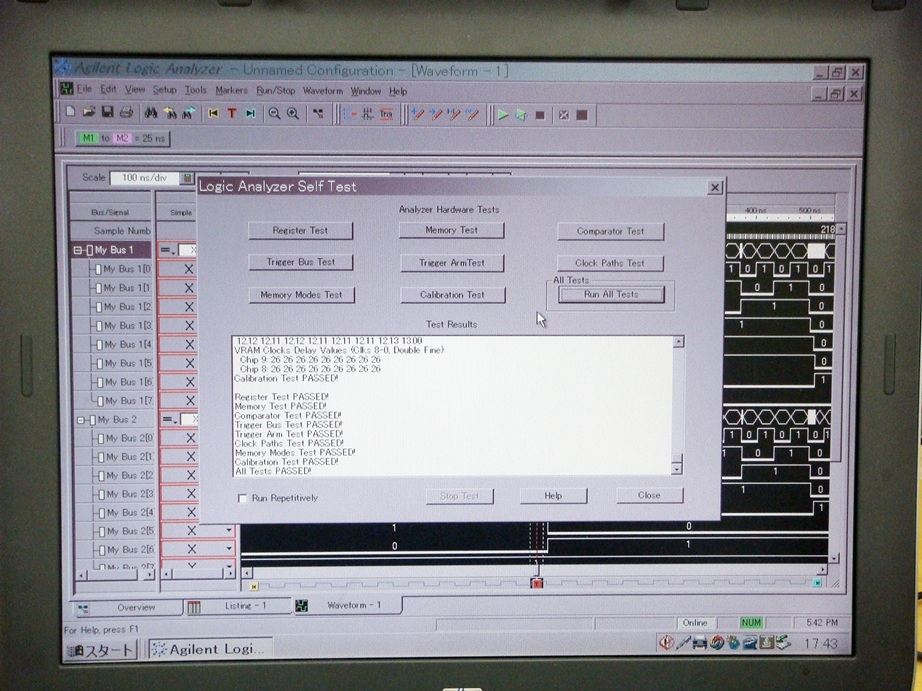The height and width of the screenshot is (691, 922).
Task: Start the Trigger Bus Test
Action: tap(301, 262)
